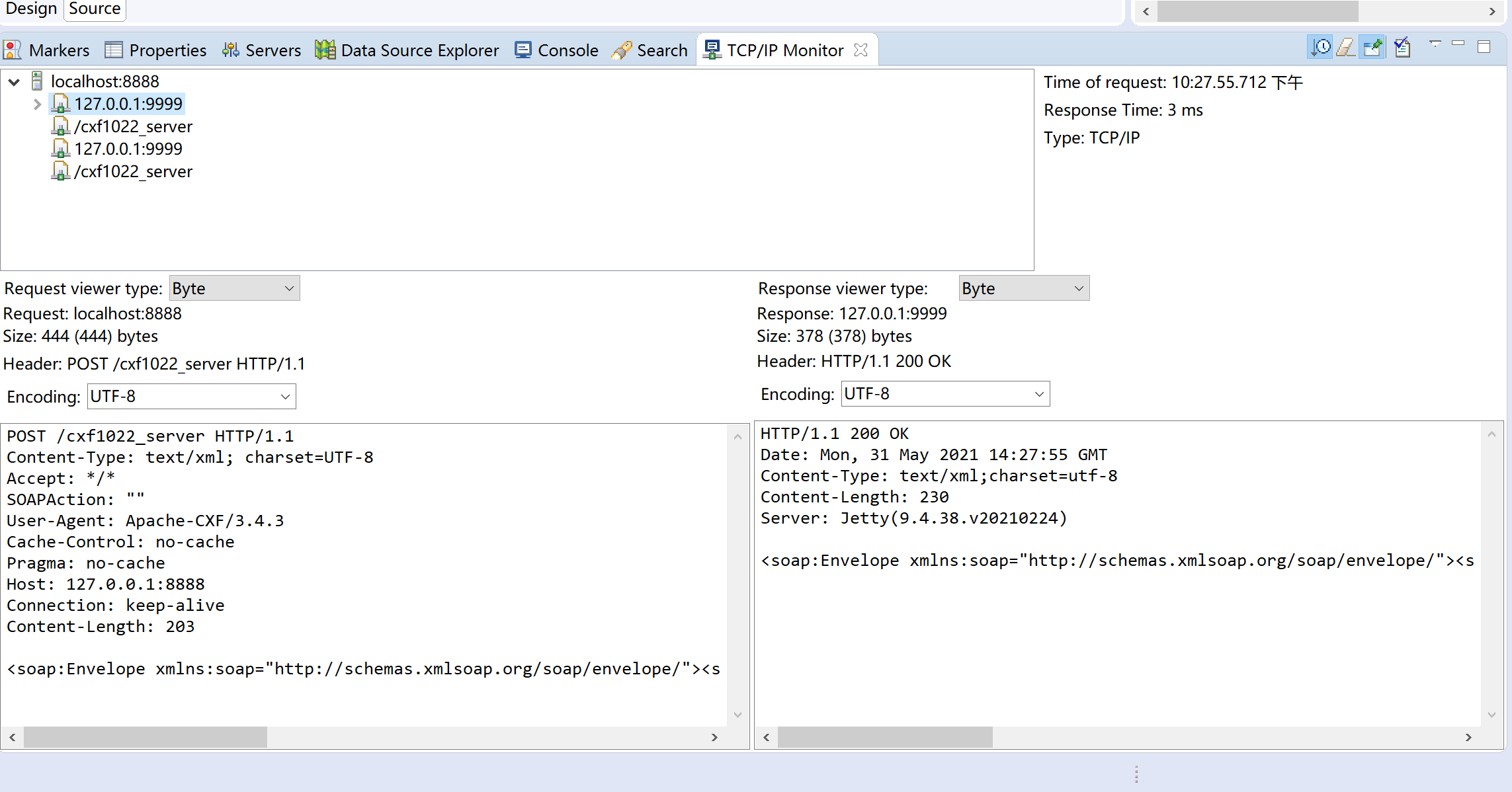Click editor scrollbar right arrow at top

click(x=1491, y=11)
